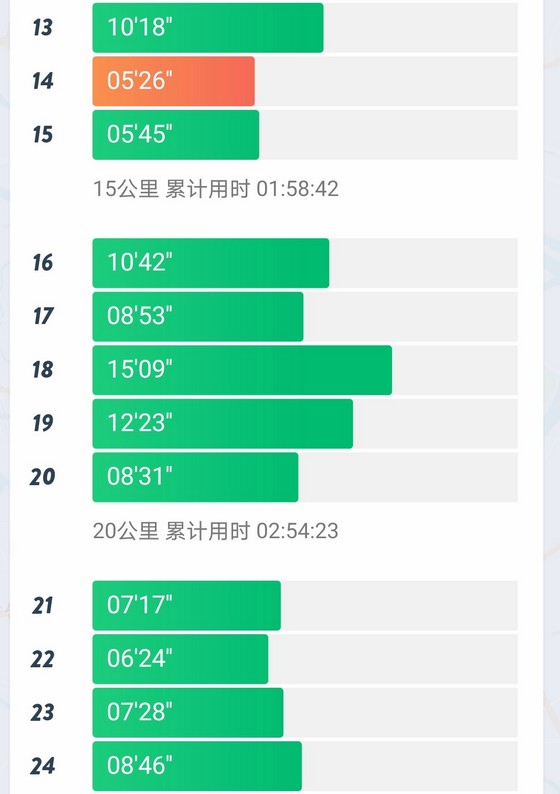Tap the 07'17" bar for kilometer 21
This screenshot has width=560, height=794.
186,606
